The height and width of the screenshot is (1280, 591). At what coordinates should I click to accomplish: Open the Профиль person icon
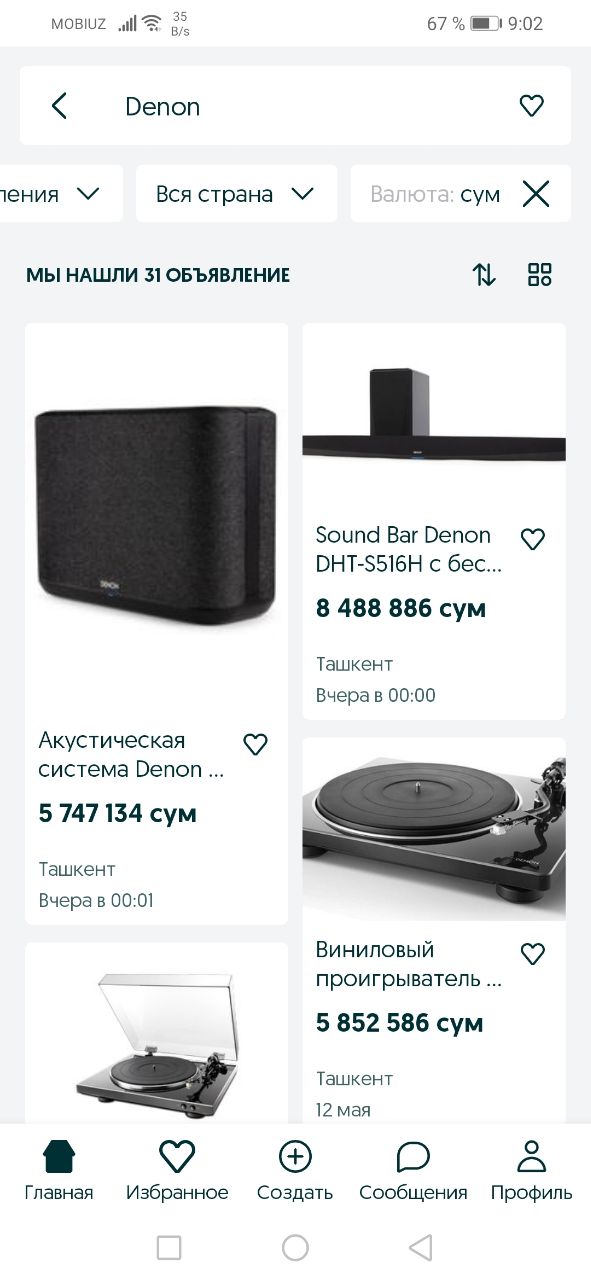531,1157
